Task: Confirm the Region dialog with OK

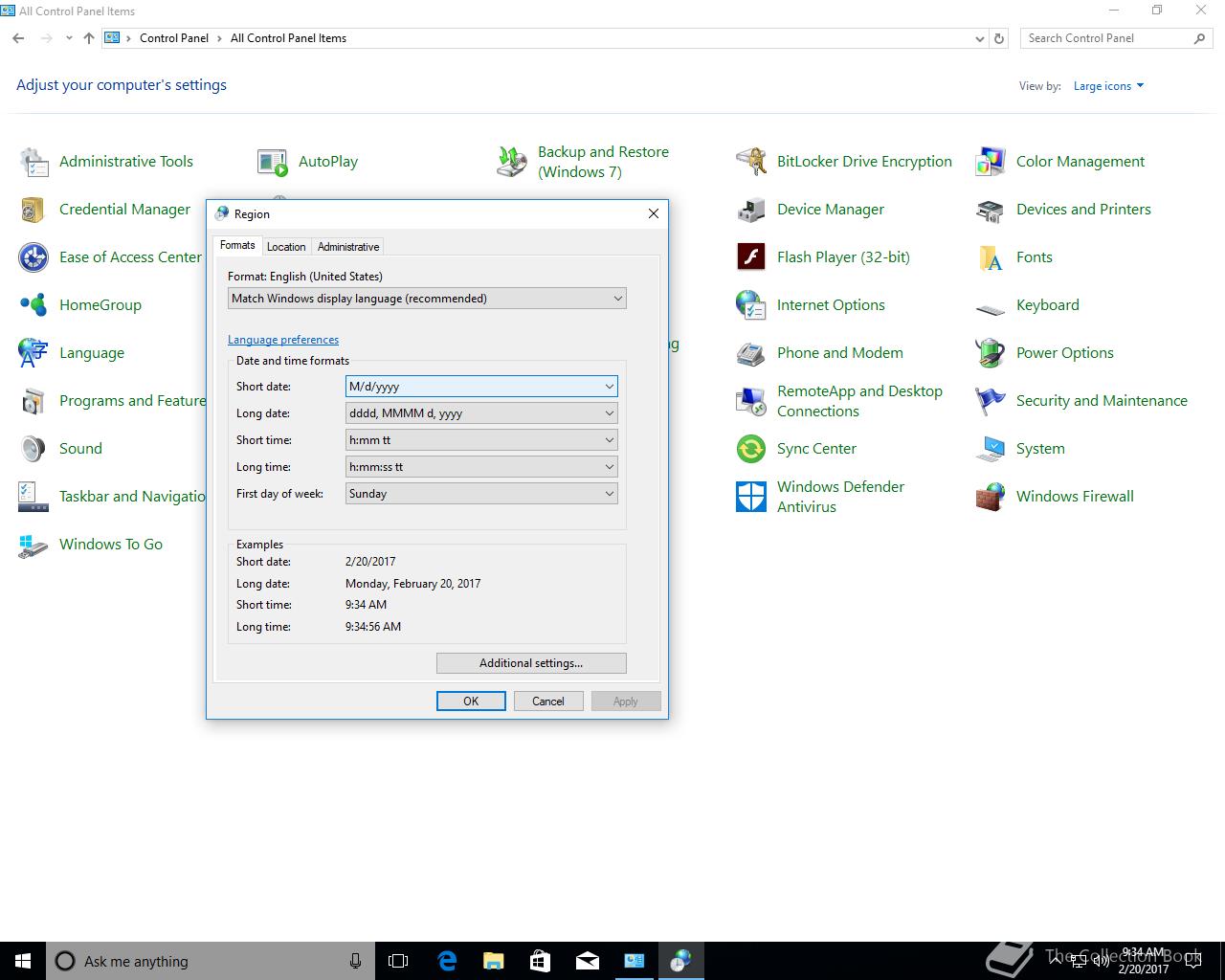Action: point(471,702)
